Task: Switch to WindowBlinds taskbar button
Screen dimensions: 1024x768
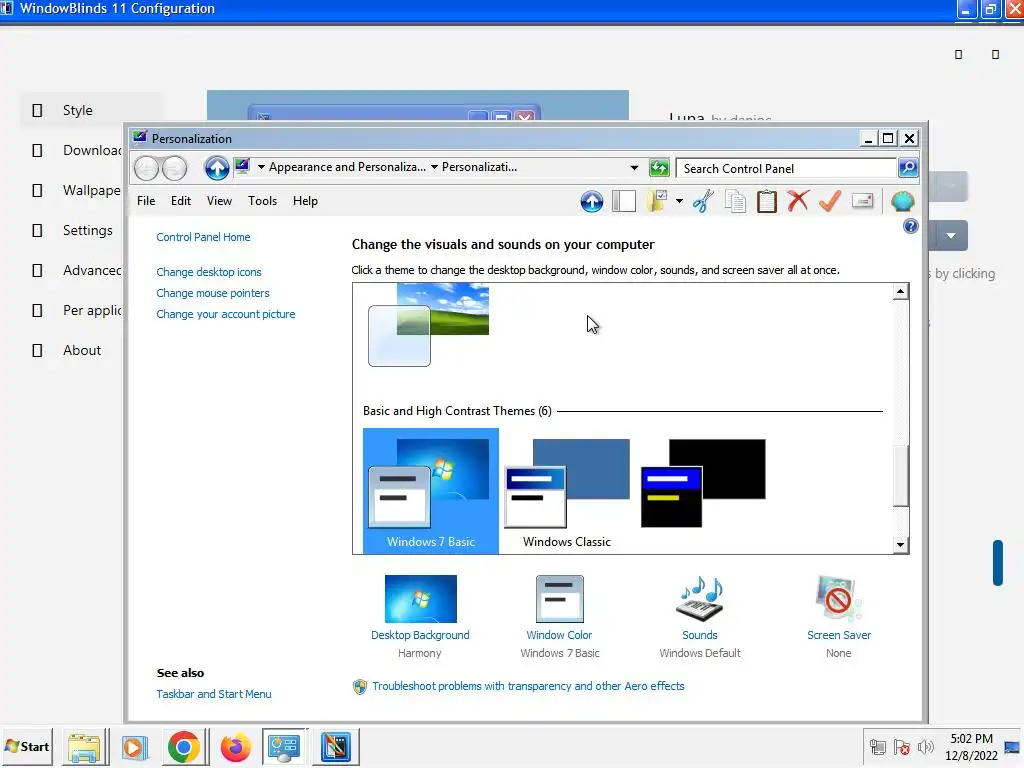Action: 336,746
